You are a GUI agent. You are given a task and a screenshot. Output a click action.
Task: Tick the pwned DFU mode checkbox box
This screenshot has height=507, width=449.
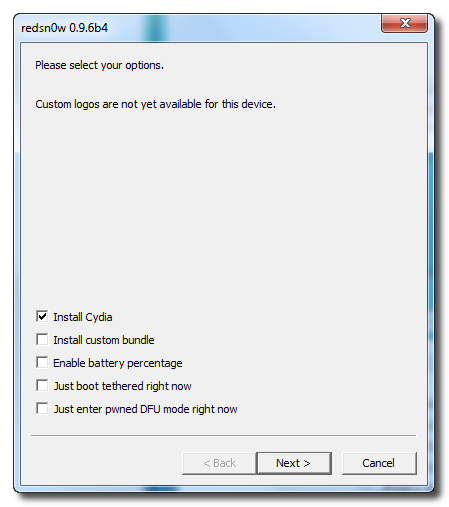(x=42, y=408)
